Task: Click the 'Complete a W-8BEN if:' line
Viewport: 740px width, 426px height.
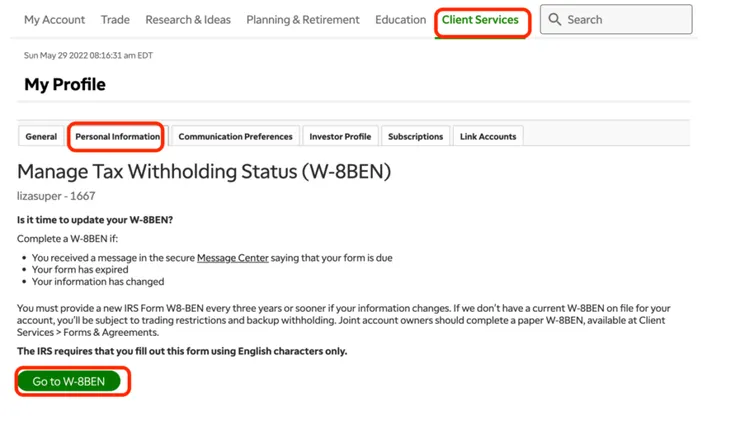Action: pyautogui.click(x=67, y=239)
